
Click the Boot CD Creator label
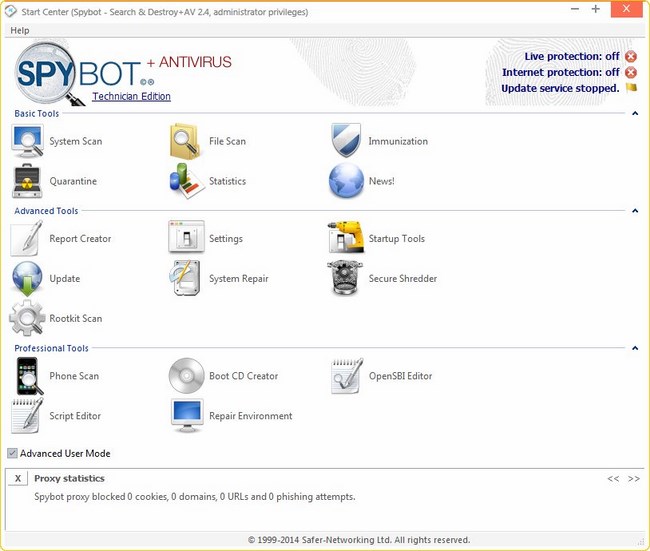click(244, 376)
